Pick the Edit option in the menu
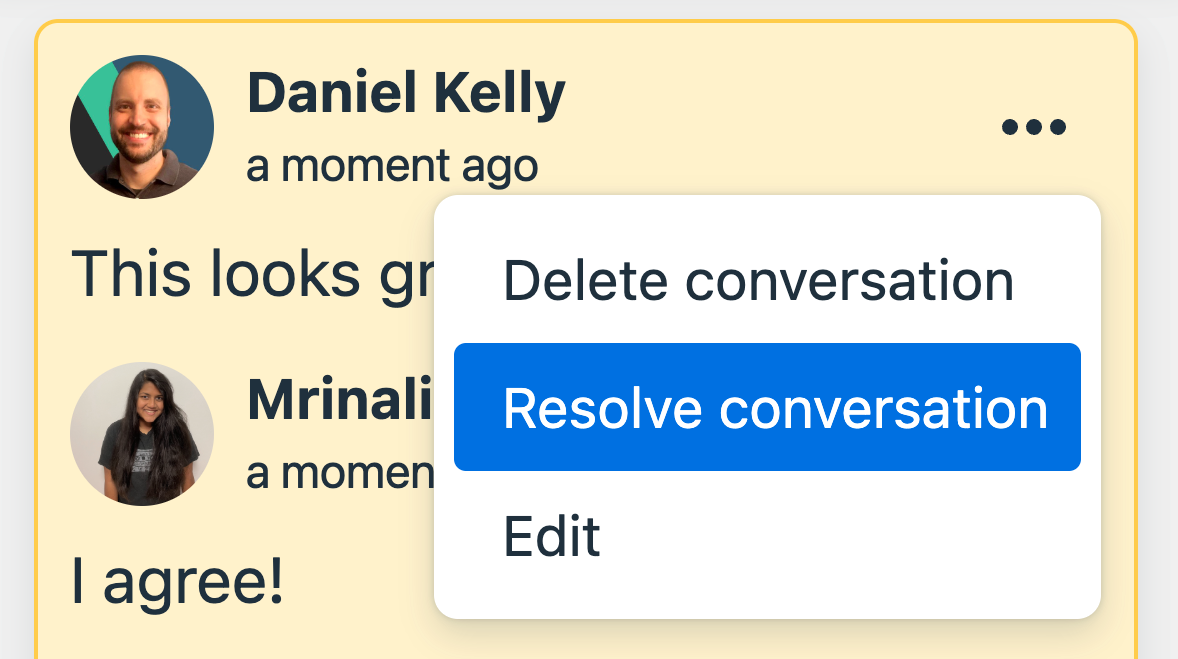 point(552,537)
